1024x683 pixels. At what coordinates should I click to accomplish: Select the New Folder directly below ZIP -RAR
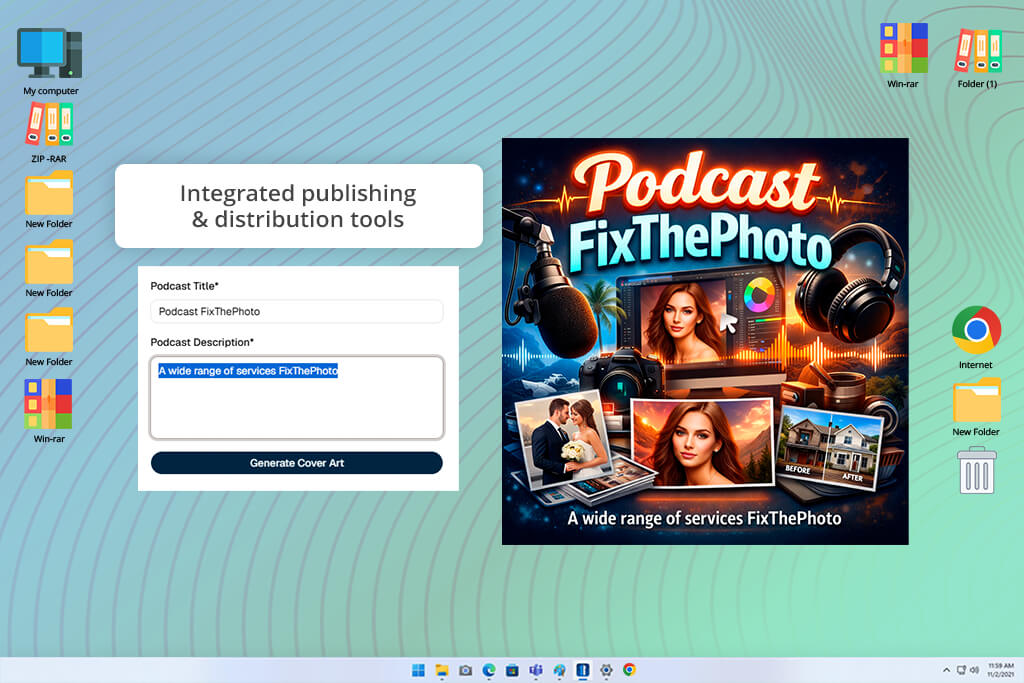click(49, 200)
